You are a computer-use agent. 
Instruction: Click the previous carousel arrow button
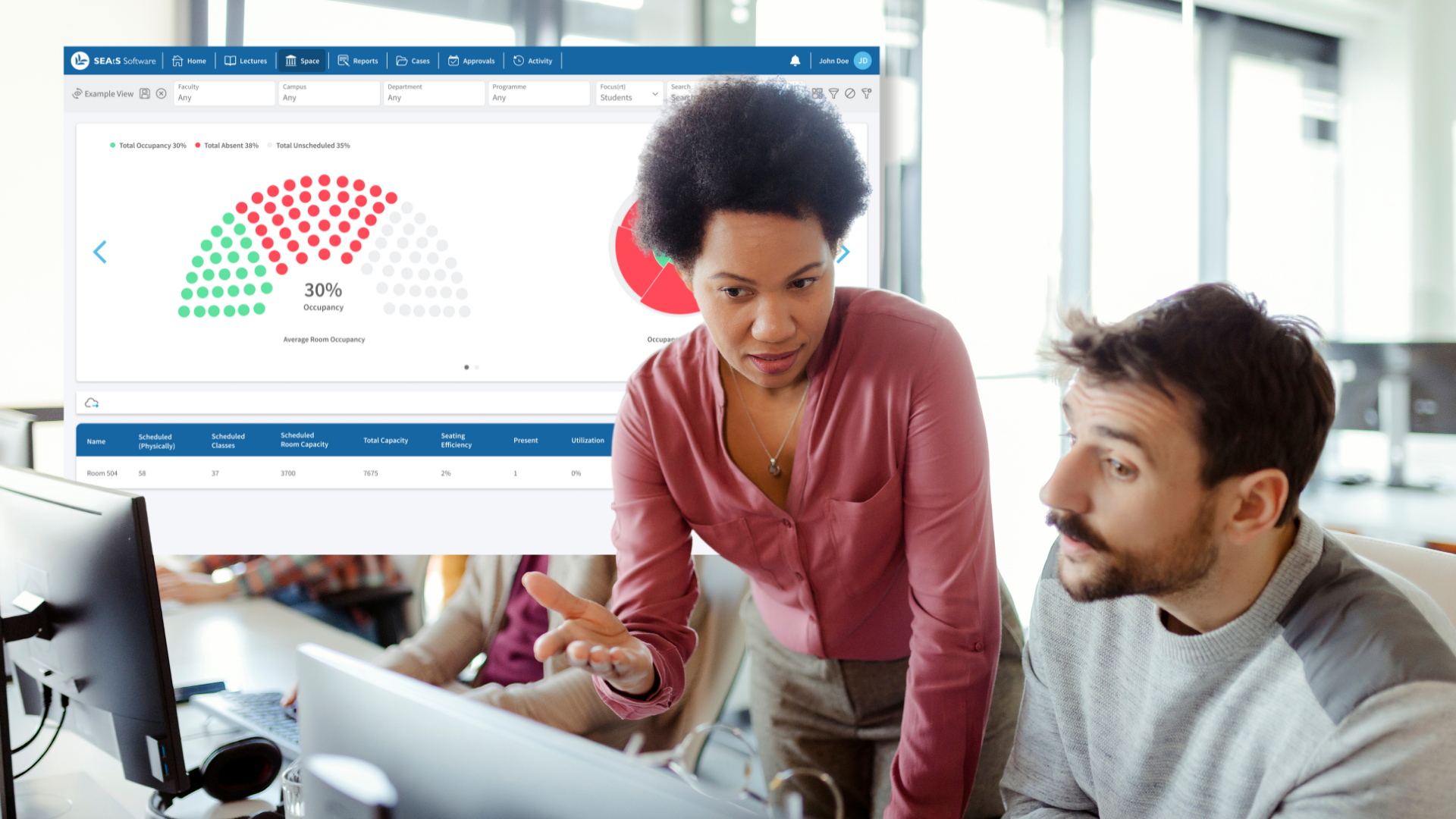click(x=99, y=252)
